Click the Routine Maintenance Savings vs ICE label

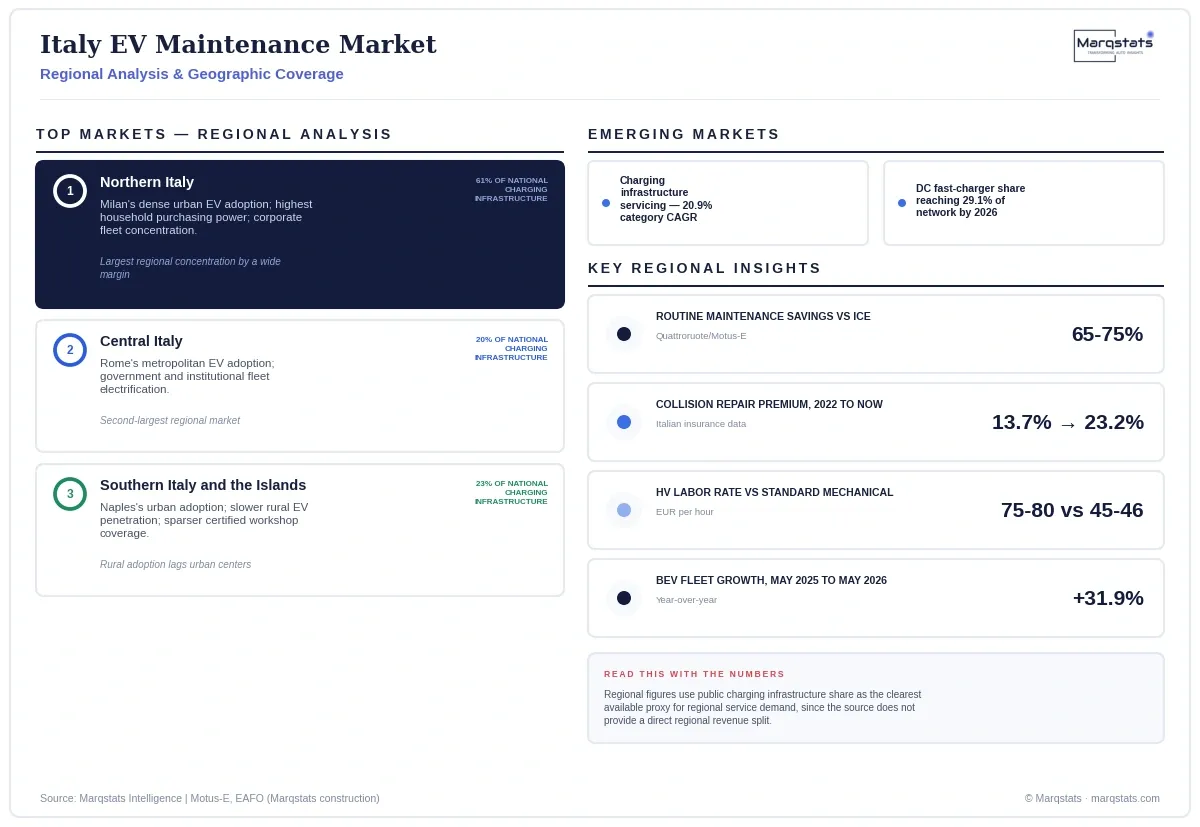763,316
